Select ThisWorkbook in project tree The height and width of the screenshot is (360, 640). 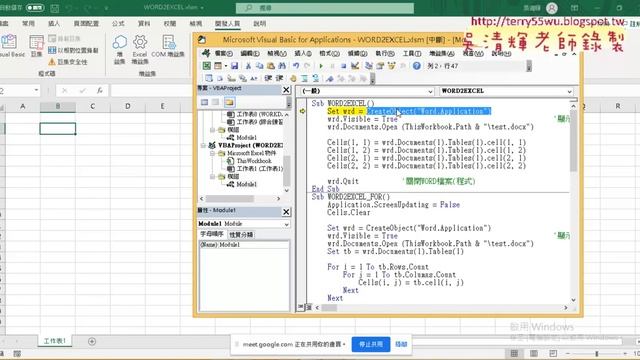[253, 161]
